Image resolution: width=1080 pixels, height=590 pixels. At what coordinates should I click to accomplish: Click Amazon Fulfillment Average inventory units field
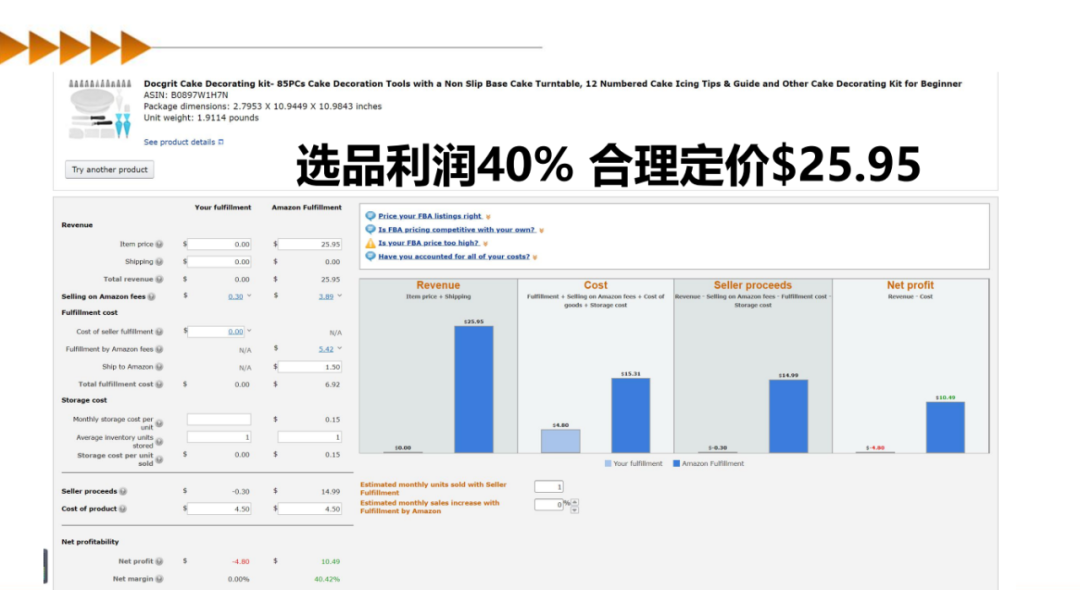coord(310,436)
